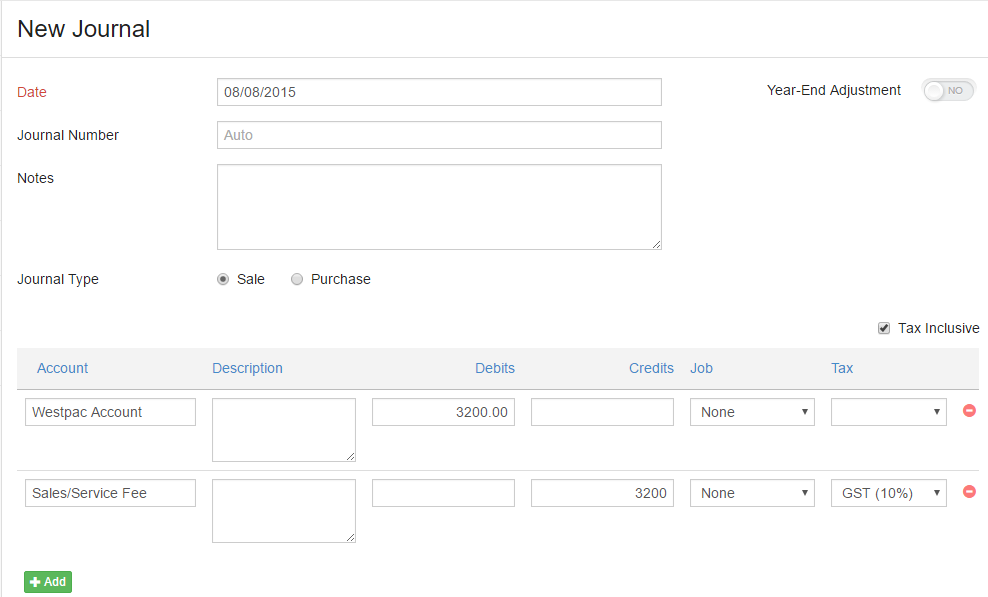The width and height of the screenshot is (988, 597).
Task: Click the Sales/Service Fee account field
Action: point(110,493)
